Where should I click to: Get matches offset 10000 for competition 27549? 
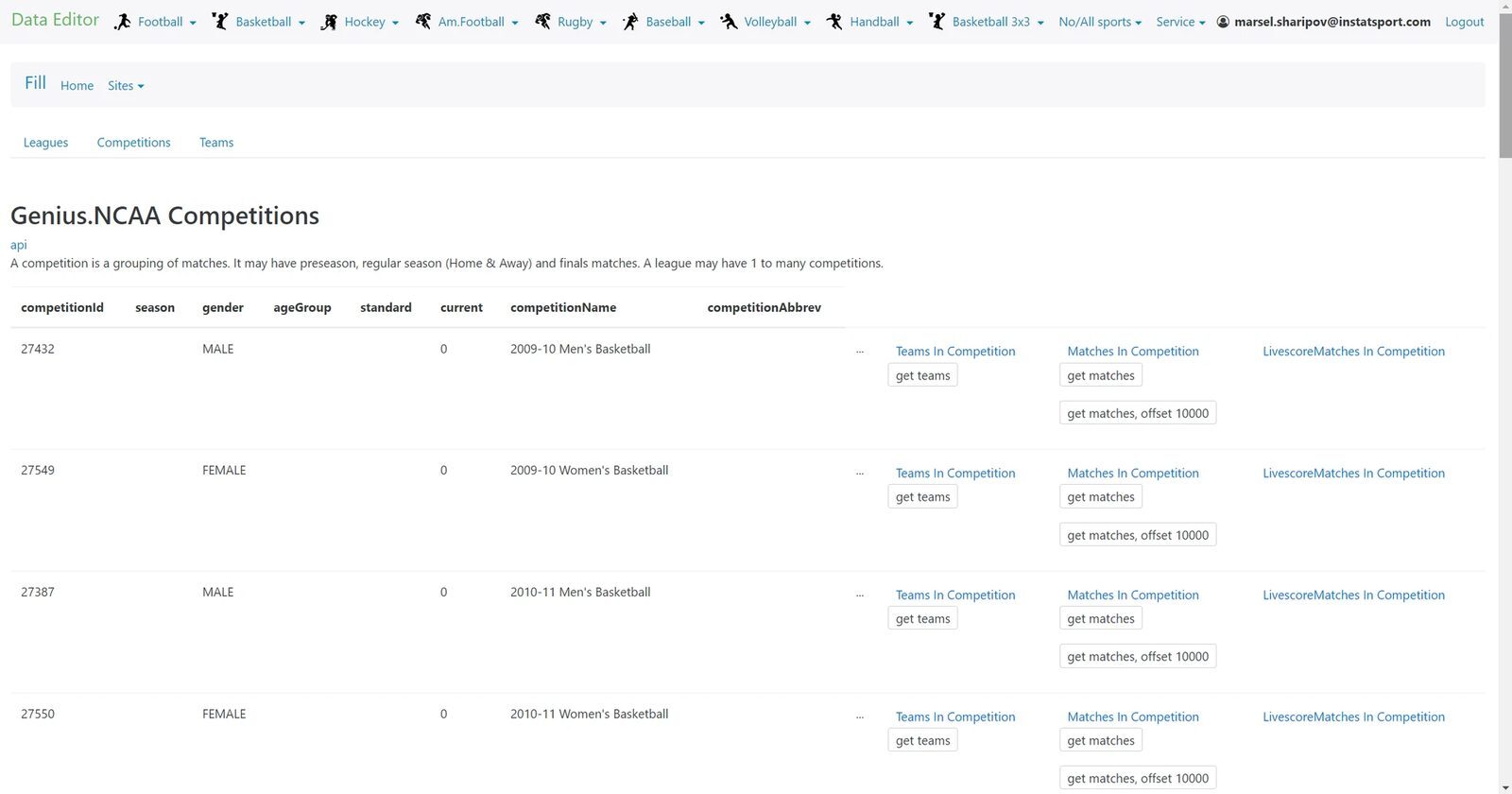click(1138, 535)
